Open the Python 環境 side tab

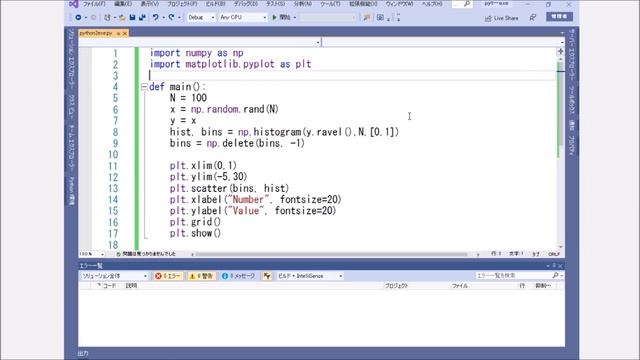coord(72,191)
